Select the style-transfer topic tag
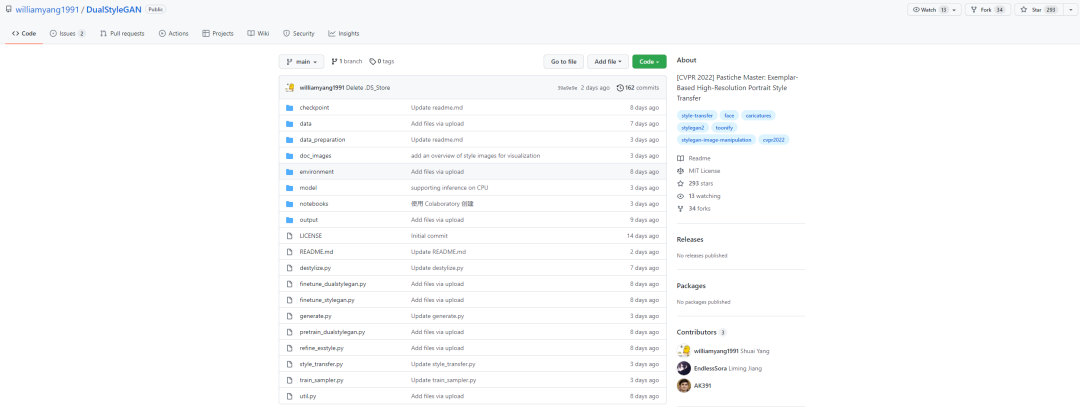This screenshot has width=1080, height=409. tap(697, 115)
